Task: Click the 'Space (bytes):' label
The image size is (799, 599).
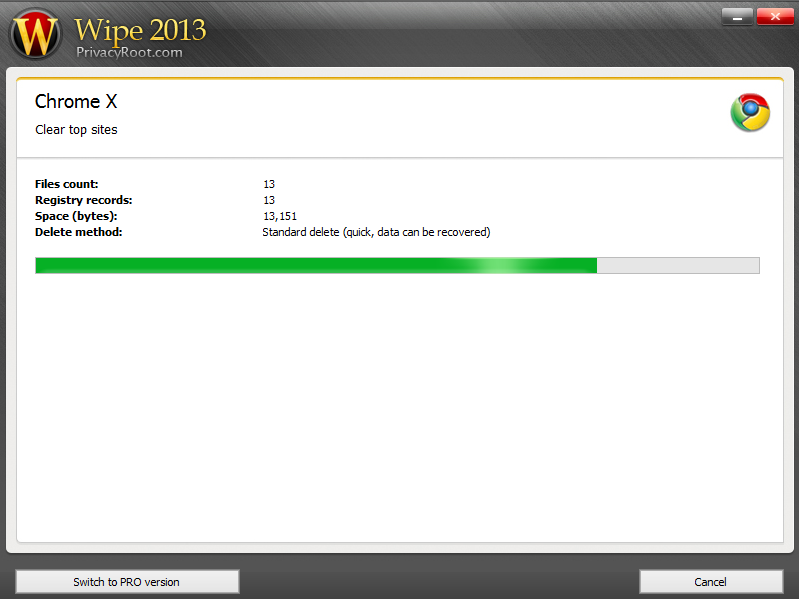Action: (x=76, y=216)
